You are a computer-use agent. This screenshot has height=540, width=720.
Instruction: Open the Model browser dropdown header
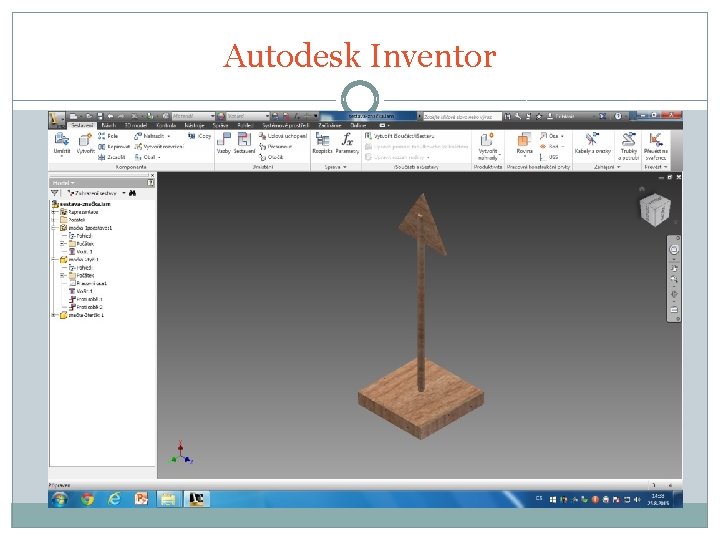[x=63, y=183]
